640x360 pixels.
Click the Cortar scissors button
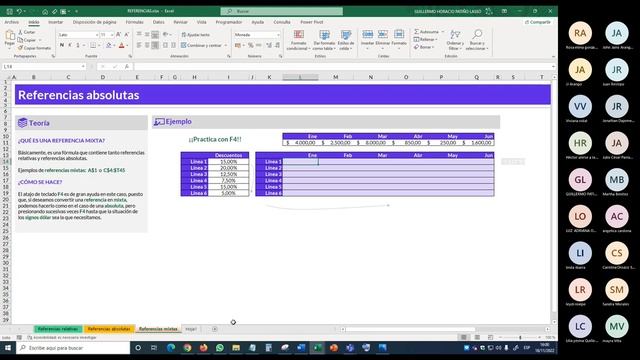(x=27, y=32)
